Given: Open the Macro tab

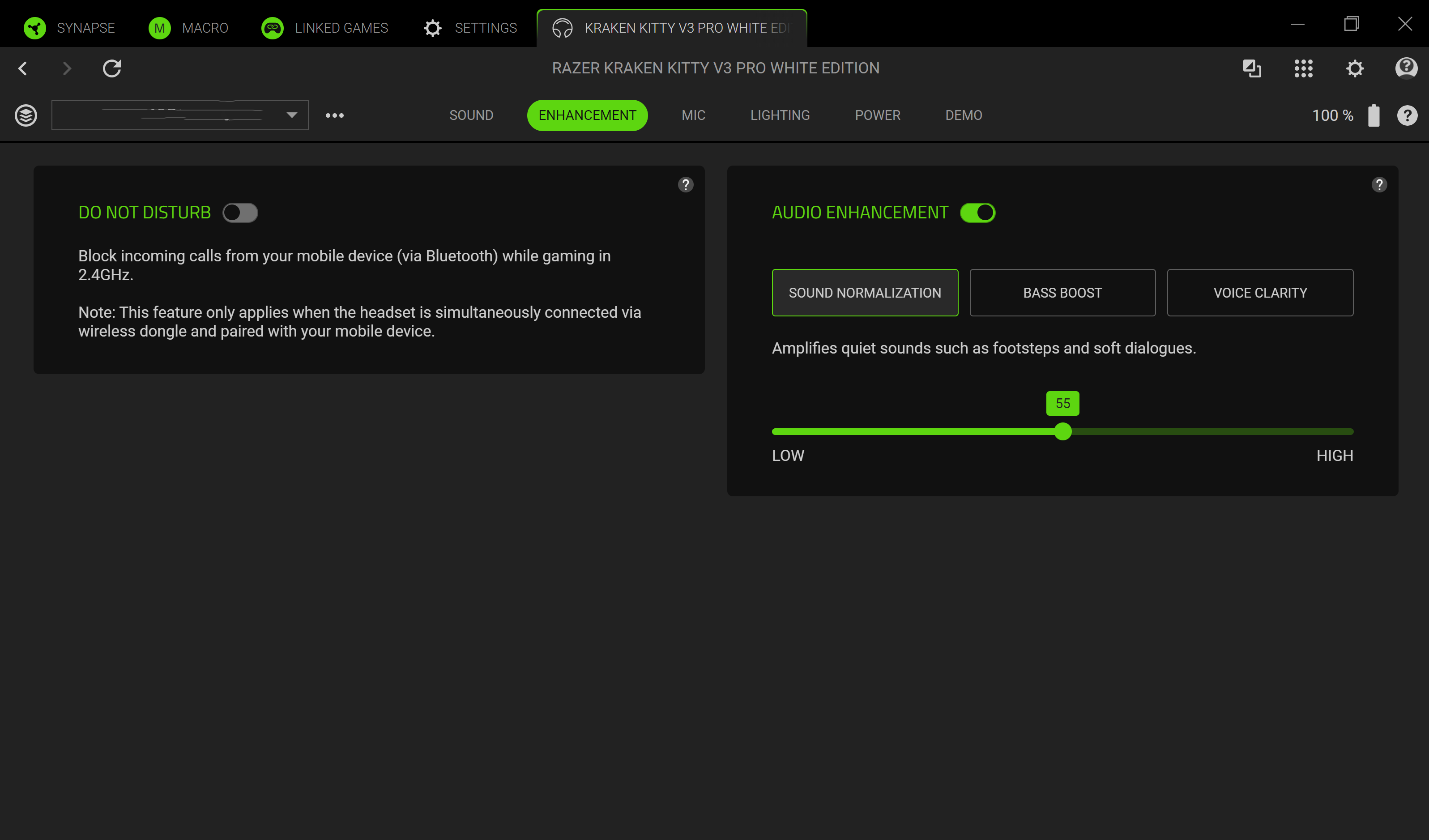Looking at the screenshot, I should 188,28.
